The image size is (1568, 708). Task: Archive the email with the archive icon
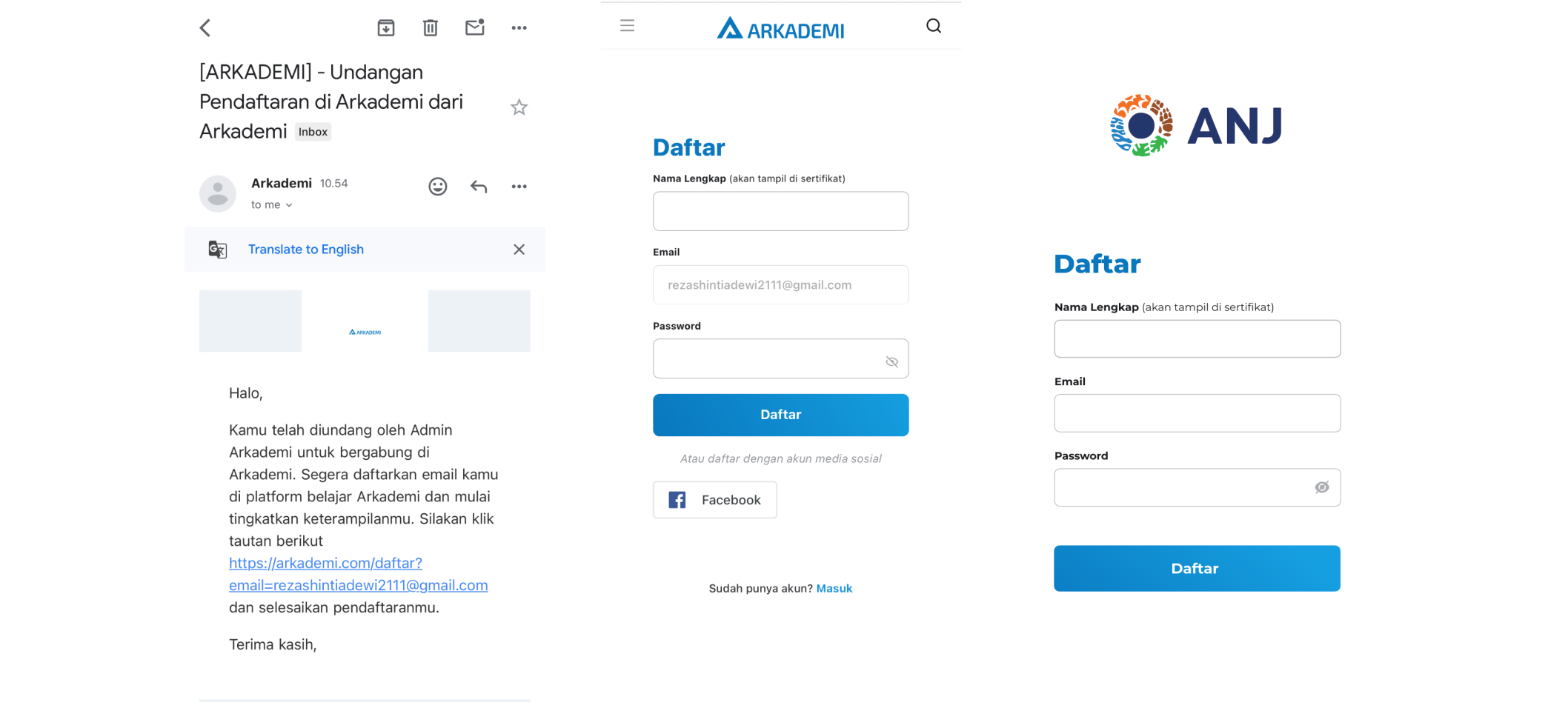[386, 28]
